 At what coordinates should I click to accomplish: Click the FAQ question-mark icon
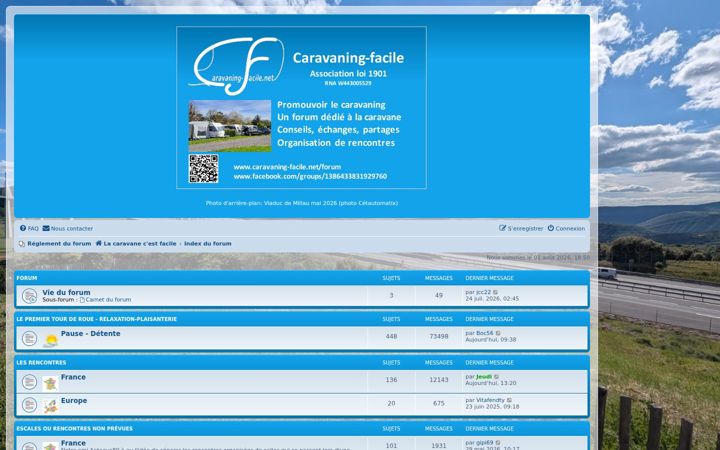[x=23, y=228]
